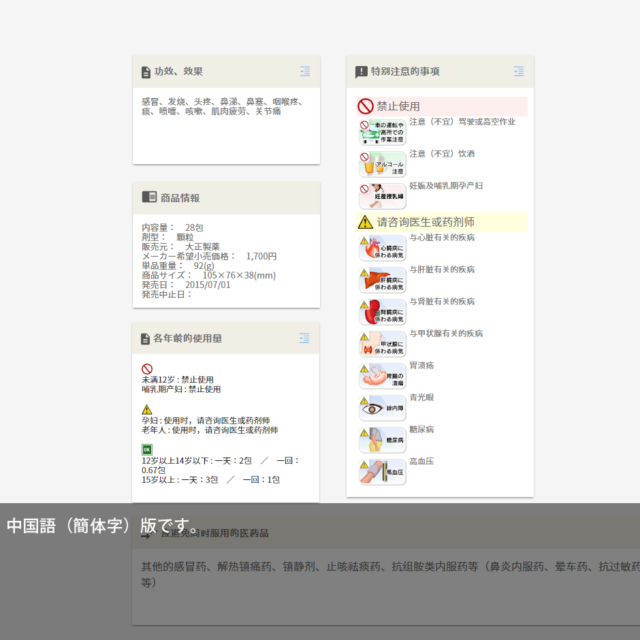Click the green OK dosage icon
Screen dimensions: 640x640
pos(147,450)
